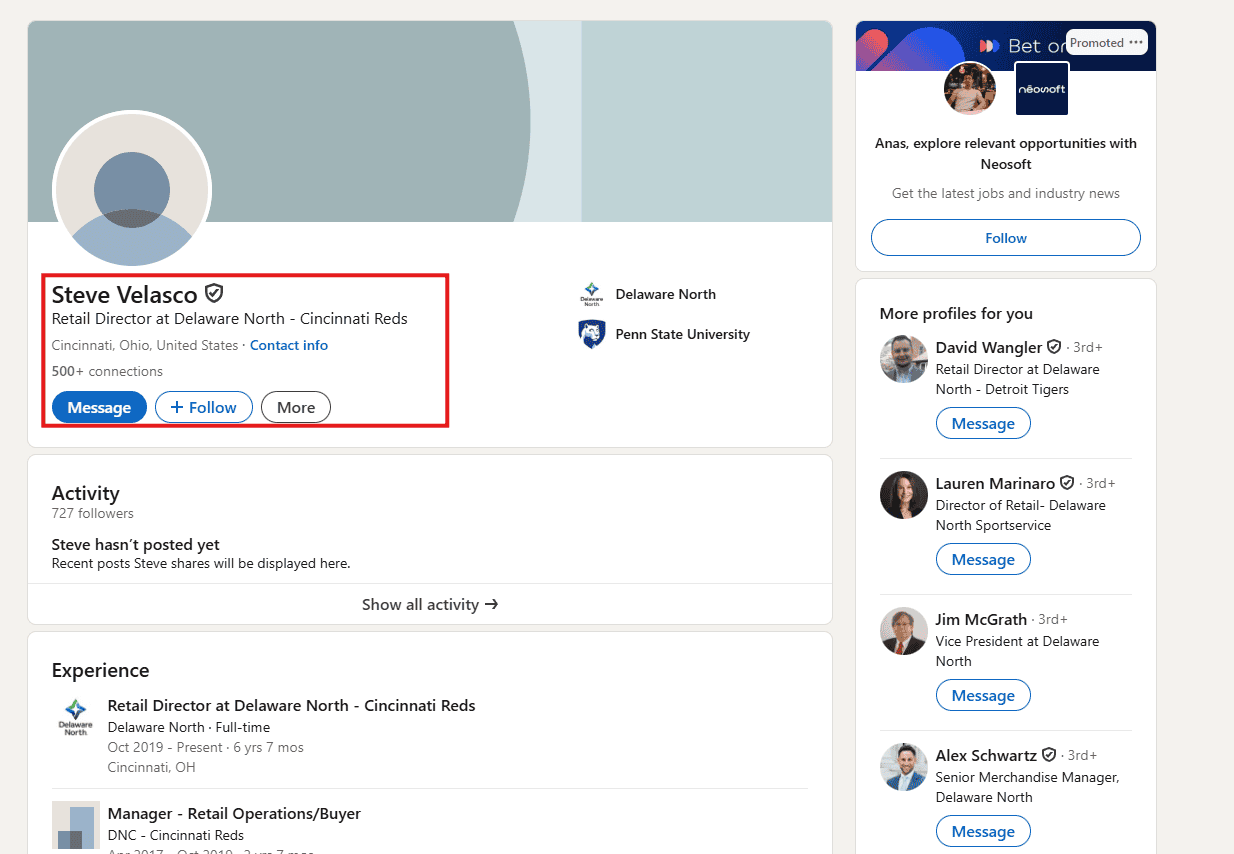The height and width of the screenshot is (854, 1234).
Task: Follow Neosoft from the promoted card
Action: tap(1006, 238)
